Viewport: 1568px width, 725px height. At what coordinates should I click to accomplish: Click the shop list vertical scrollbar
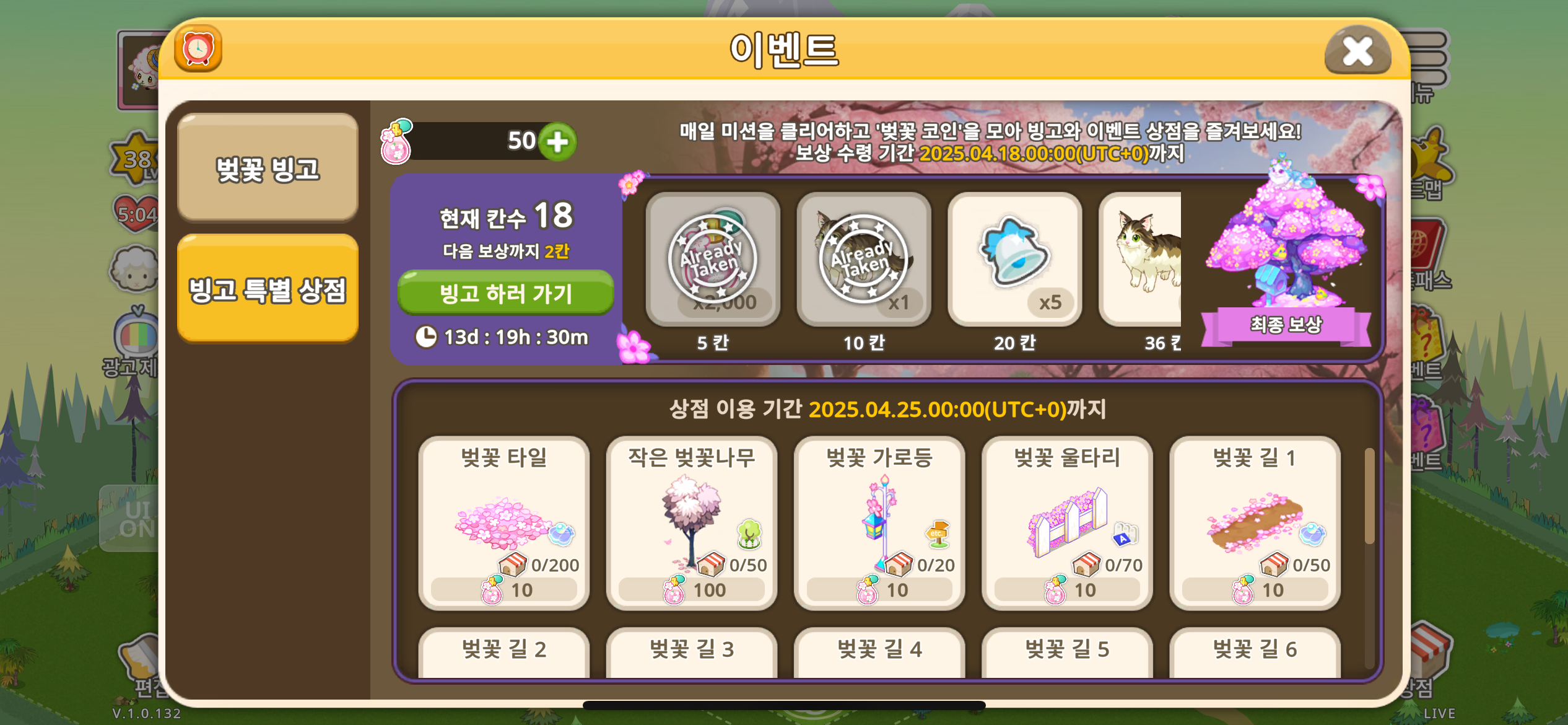(x=1369, y=496)
